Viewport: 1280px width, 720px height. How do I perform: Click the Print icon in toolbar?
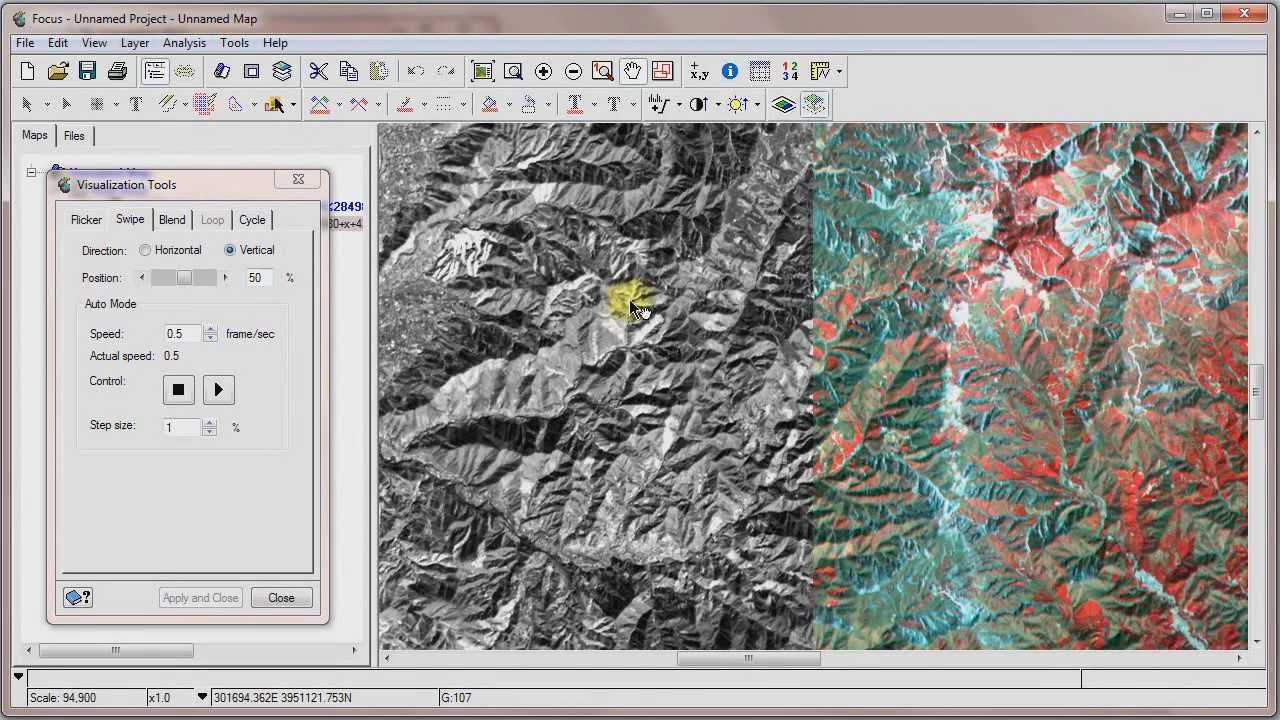[118, 71]
